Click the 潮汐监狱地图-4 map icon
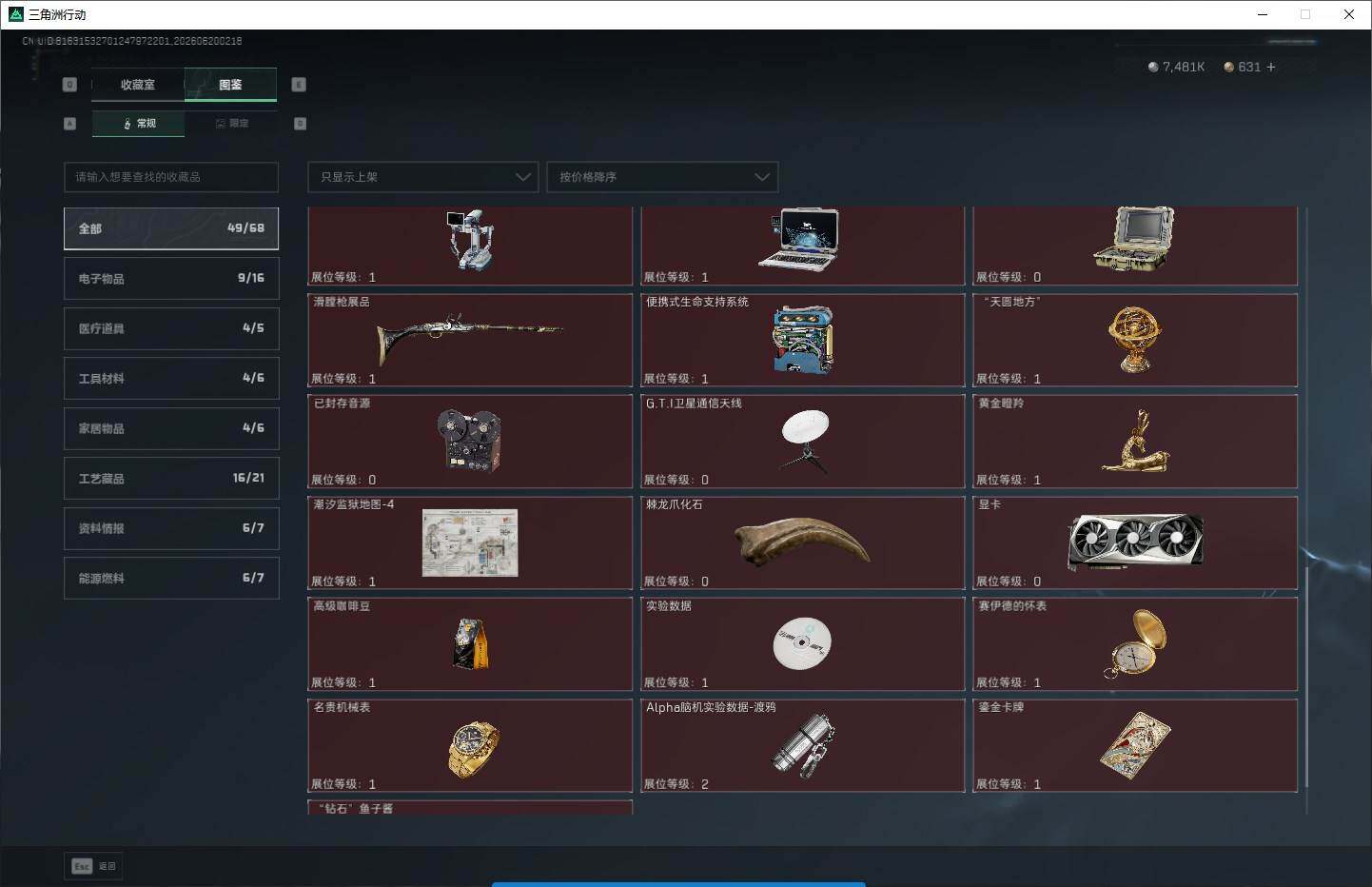The width and height of the screenshot is (1372, 887). [470, 542]
